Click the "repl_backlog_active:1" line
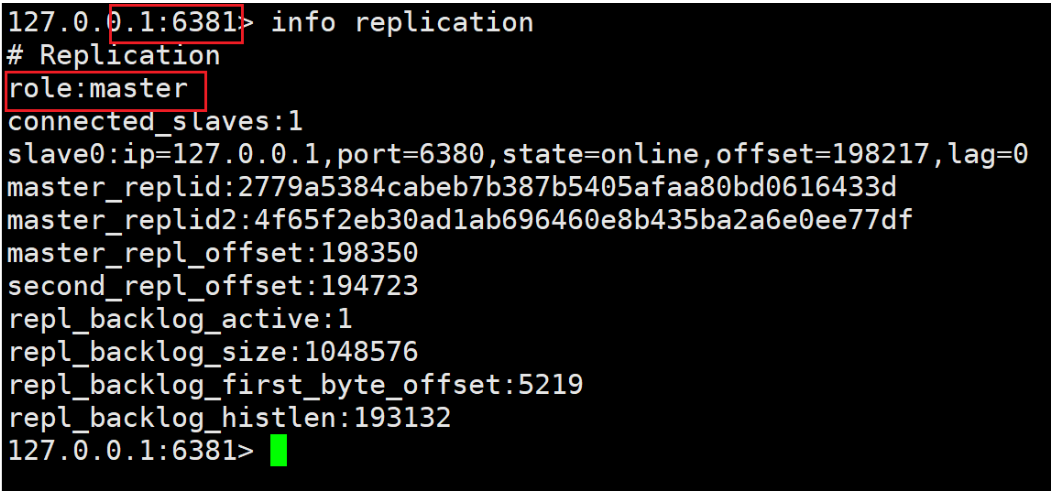Image resolution: width=1055 pixels, height=491 pixels. (x=180, y=319)
